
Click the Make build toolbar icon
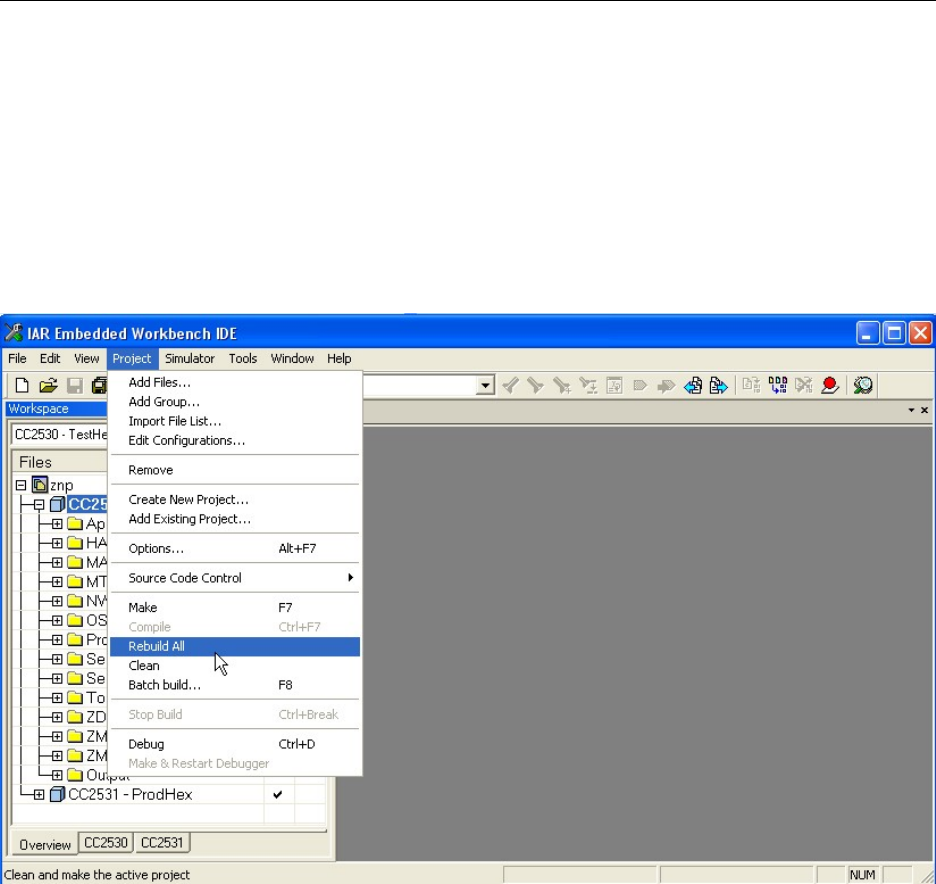[x=778, y=386]
